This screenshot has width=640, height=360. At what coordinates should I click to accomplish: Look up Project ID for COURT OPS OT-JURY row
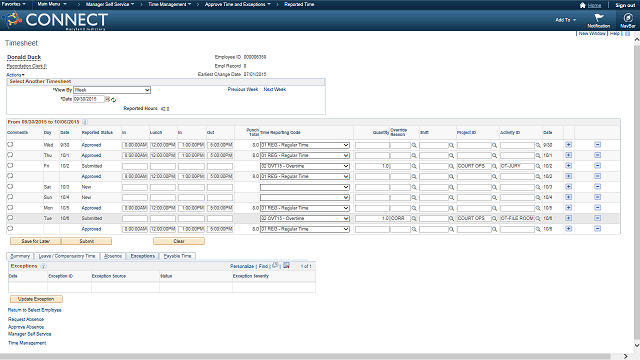(494, 166)
